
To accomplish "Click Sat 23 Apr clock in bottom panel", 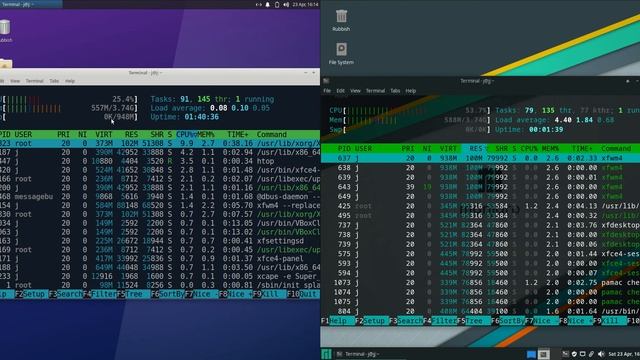I will (624, 354).
